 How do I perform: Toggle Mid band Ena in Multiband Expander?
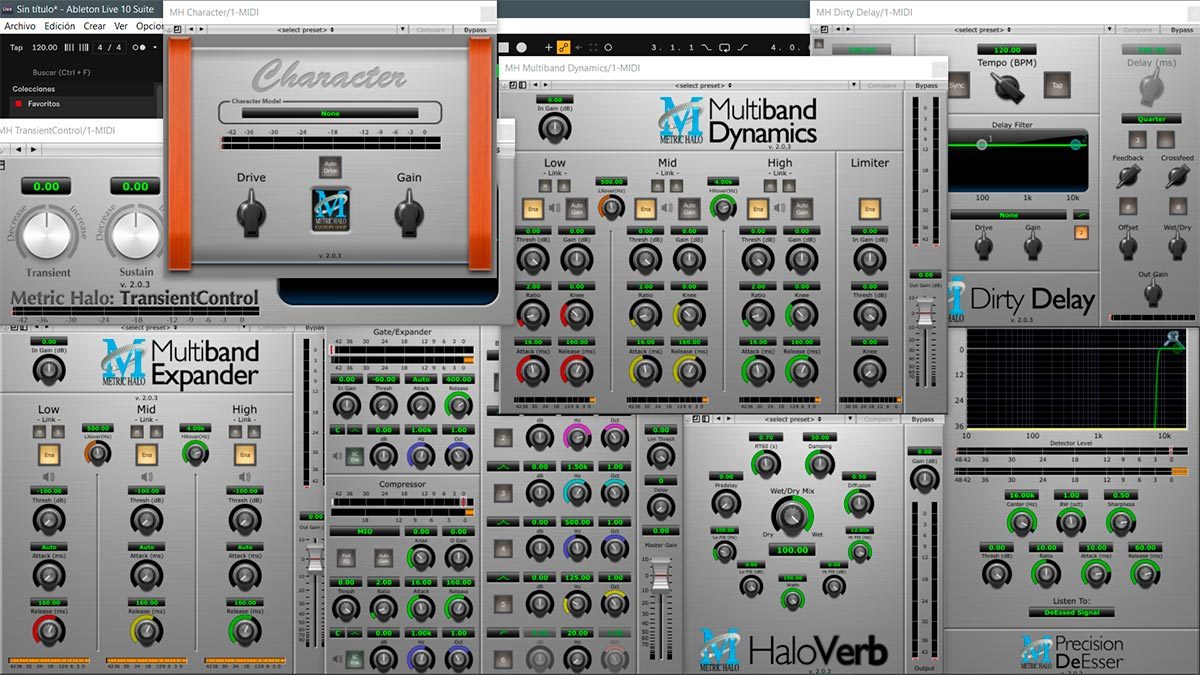pos(147,454)
